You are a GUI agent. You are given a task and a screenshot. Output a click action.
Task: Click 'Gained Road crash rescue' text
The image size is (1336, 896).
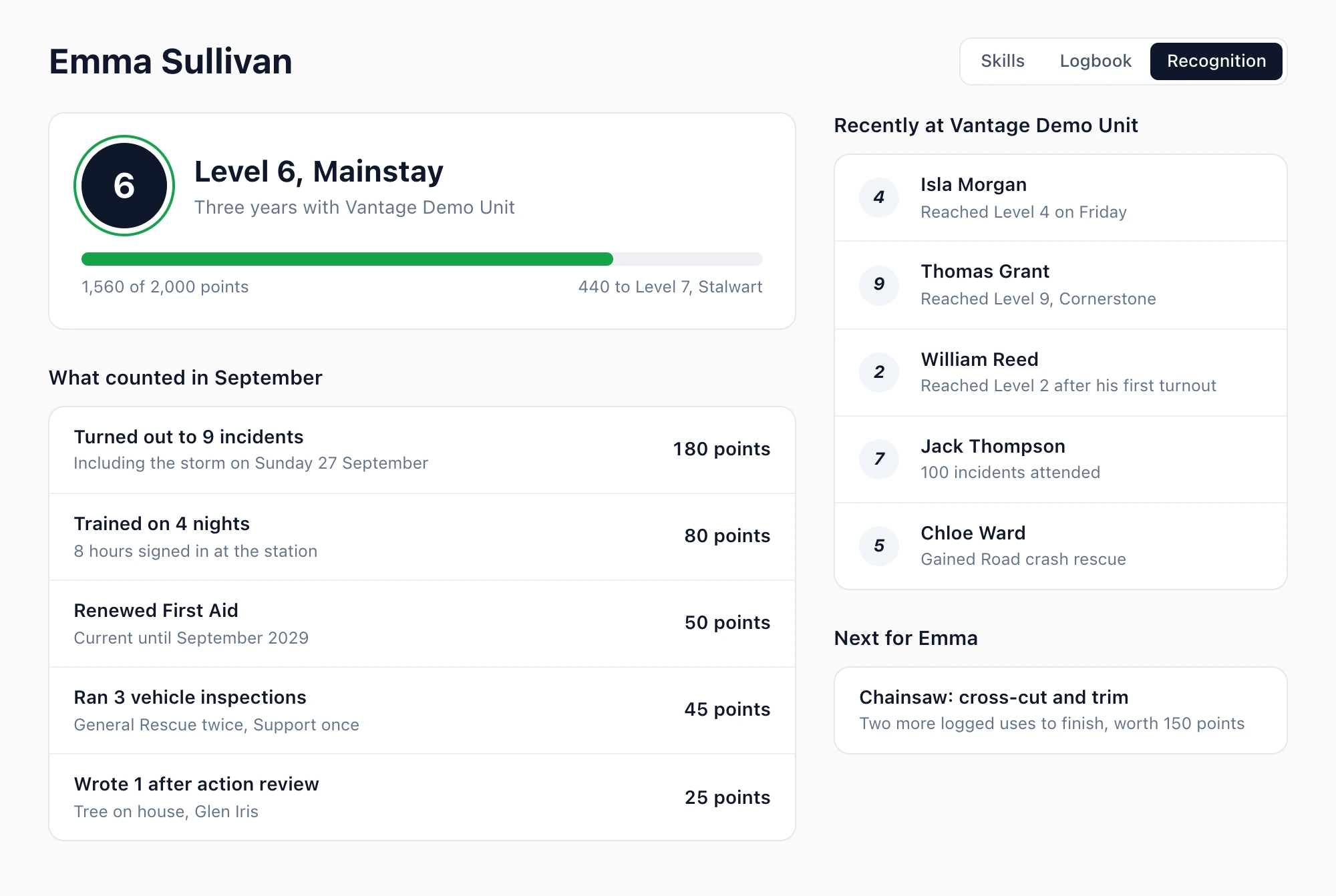pyautogui.click(x=1023, y=559)
